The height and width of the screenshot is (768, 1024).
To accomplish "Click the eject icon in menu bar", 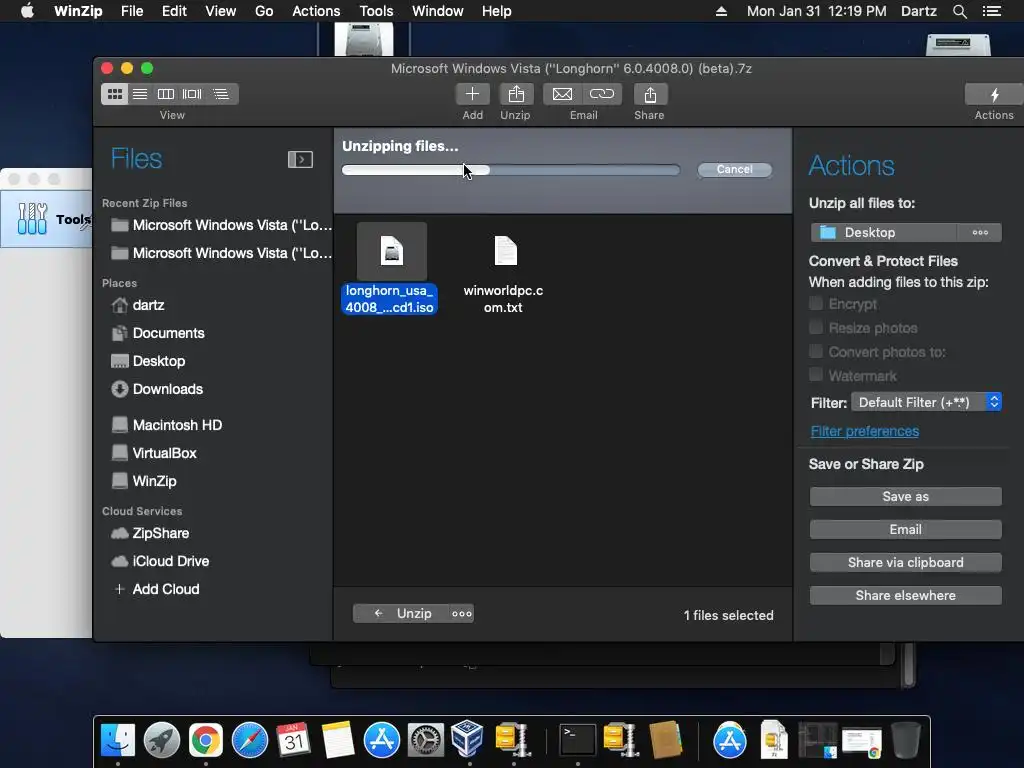I will point(721,11).
